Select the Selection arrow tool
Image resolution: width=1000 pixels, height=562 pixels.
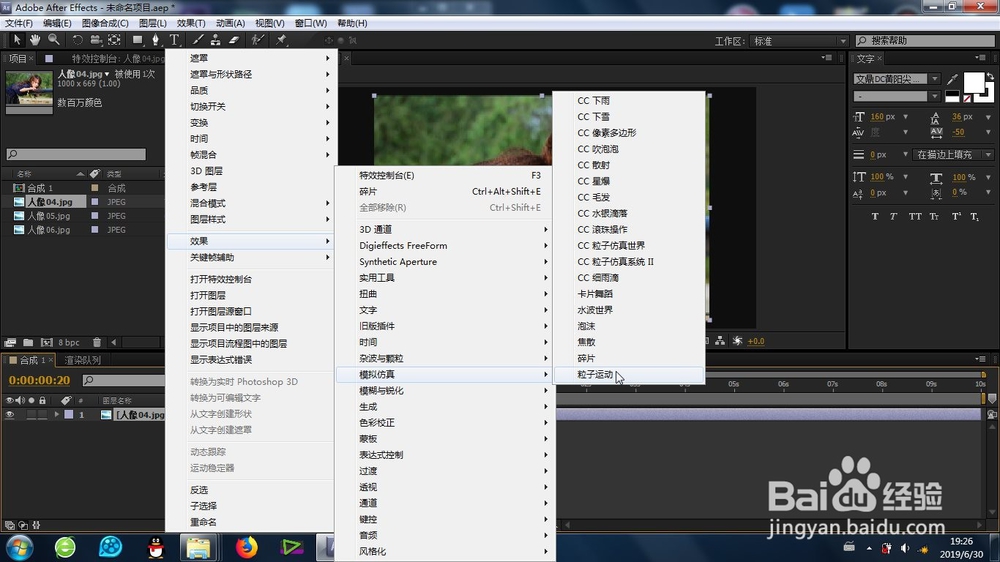pos(17,40)
